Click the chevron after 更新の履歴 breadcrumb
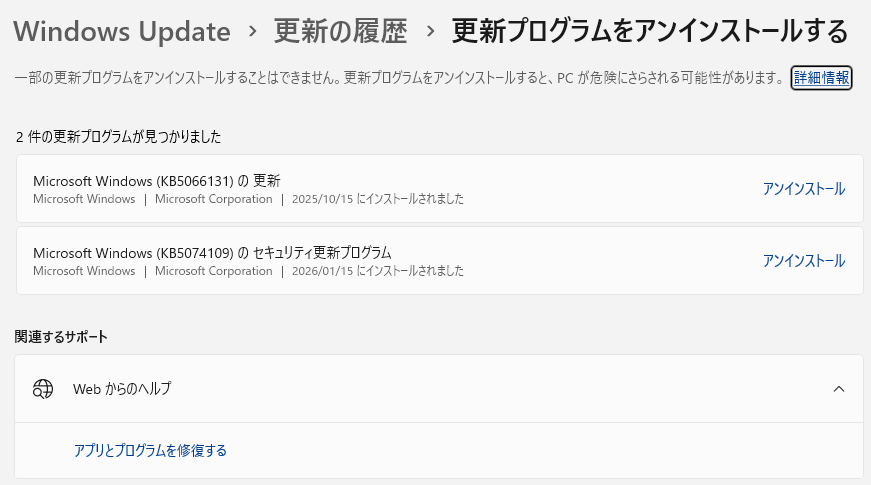Image resolution: width=871 pixels, height=485 pixels. tap(430, 33)
